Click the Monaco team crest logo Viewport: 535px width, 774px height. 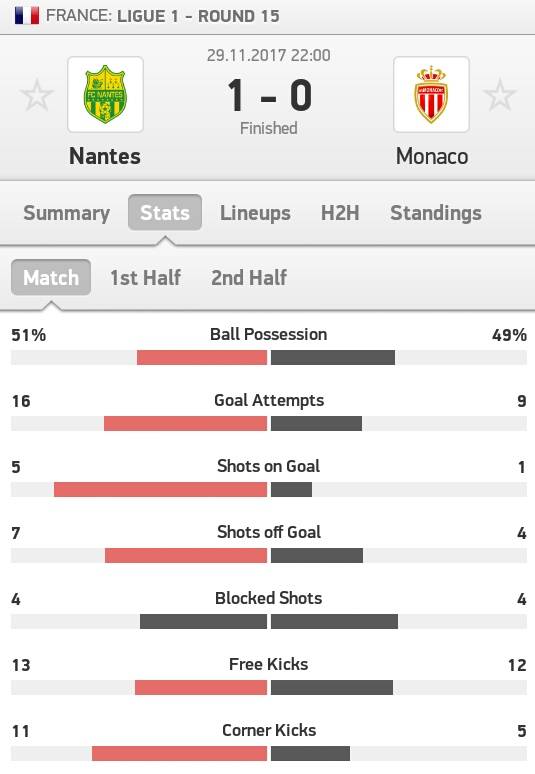pyautogui.click(x=431, y=94)
